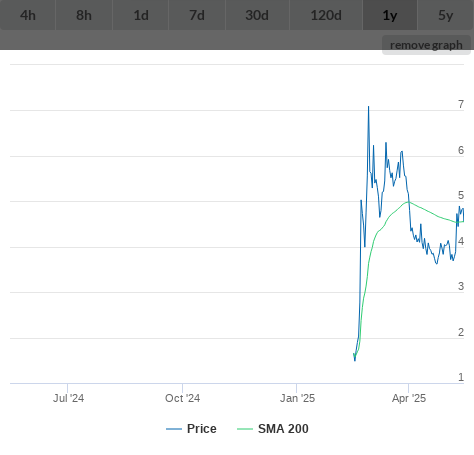Click the green SMA 200 legend line marker
Image resolution: width=474 pixels, height=455 pixels.
(245, 429)
